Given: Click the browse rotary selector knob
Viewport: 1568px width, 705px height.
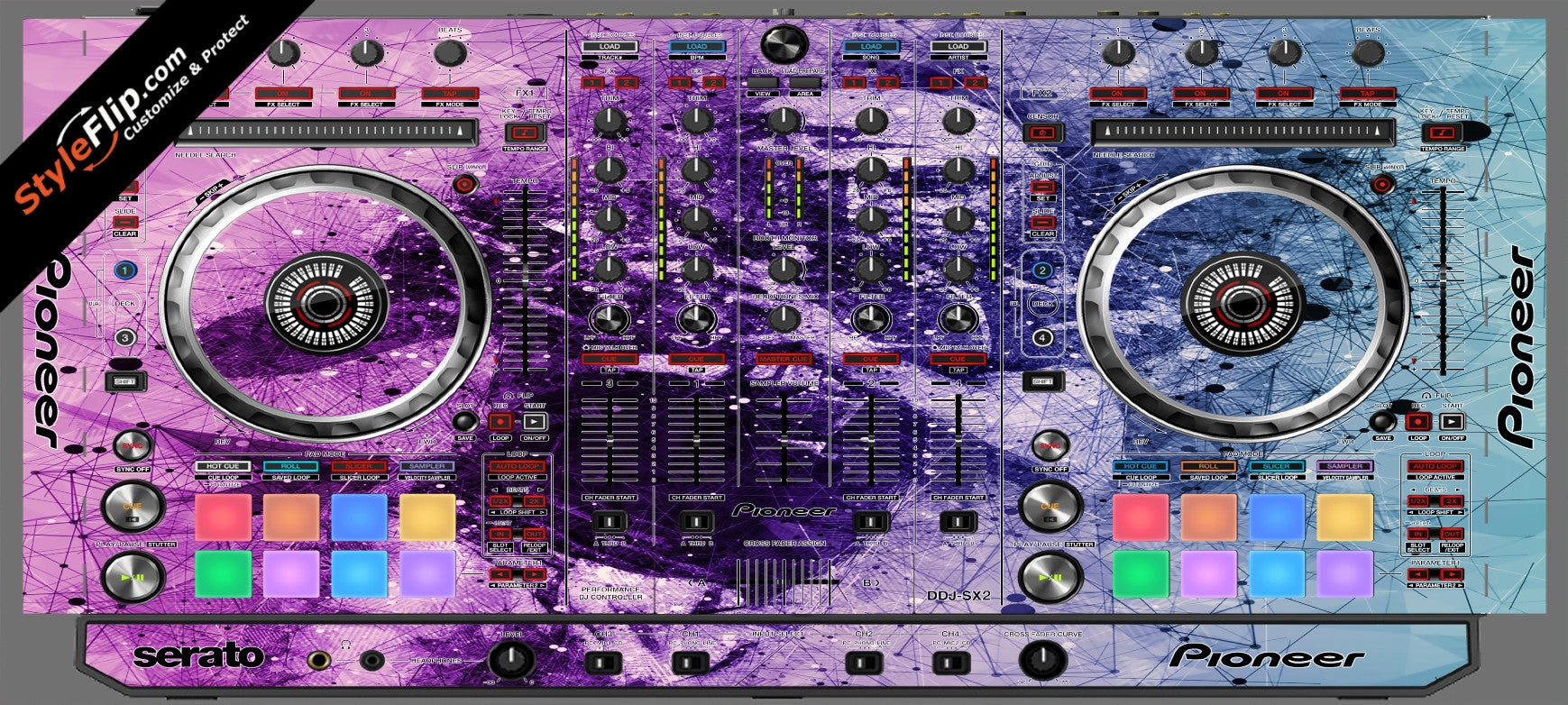Looking at the screenshot, I should pos(784,43).
